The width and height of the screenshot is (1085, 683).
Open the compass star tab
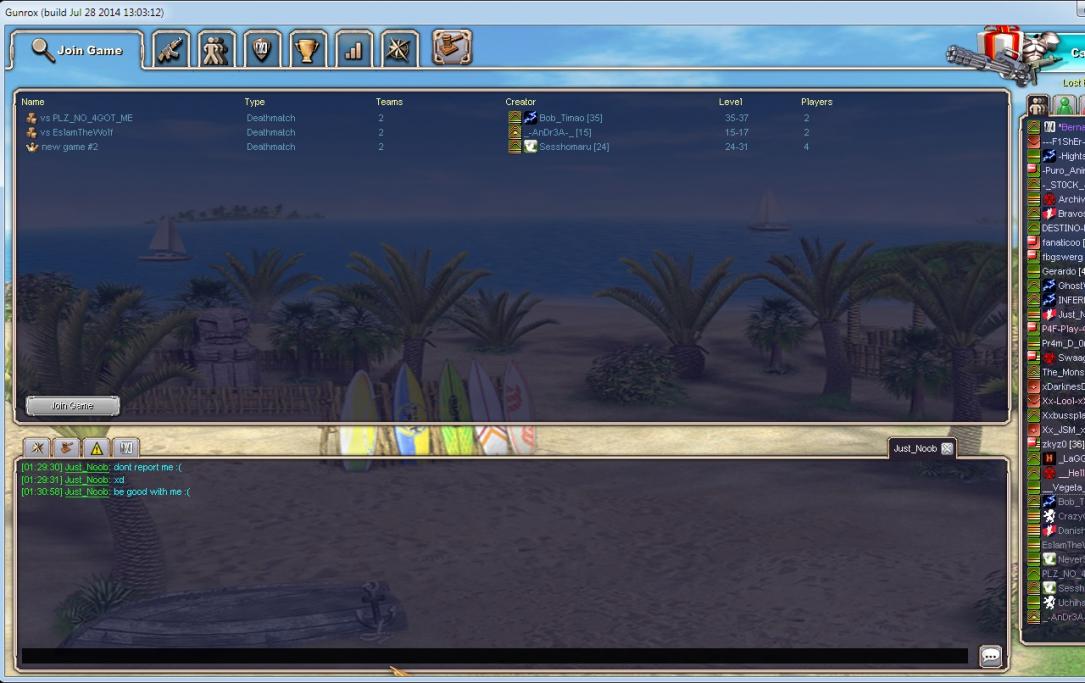(399, 50)
